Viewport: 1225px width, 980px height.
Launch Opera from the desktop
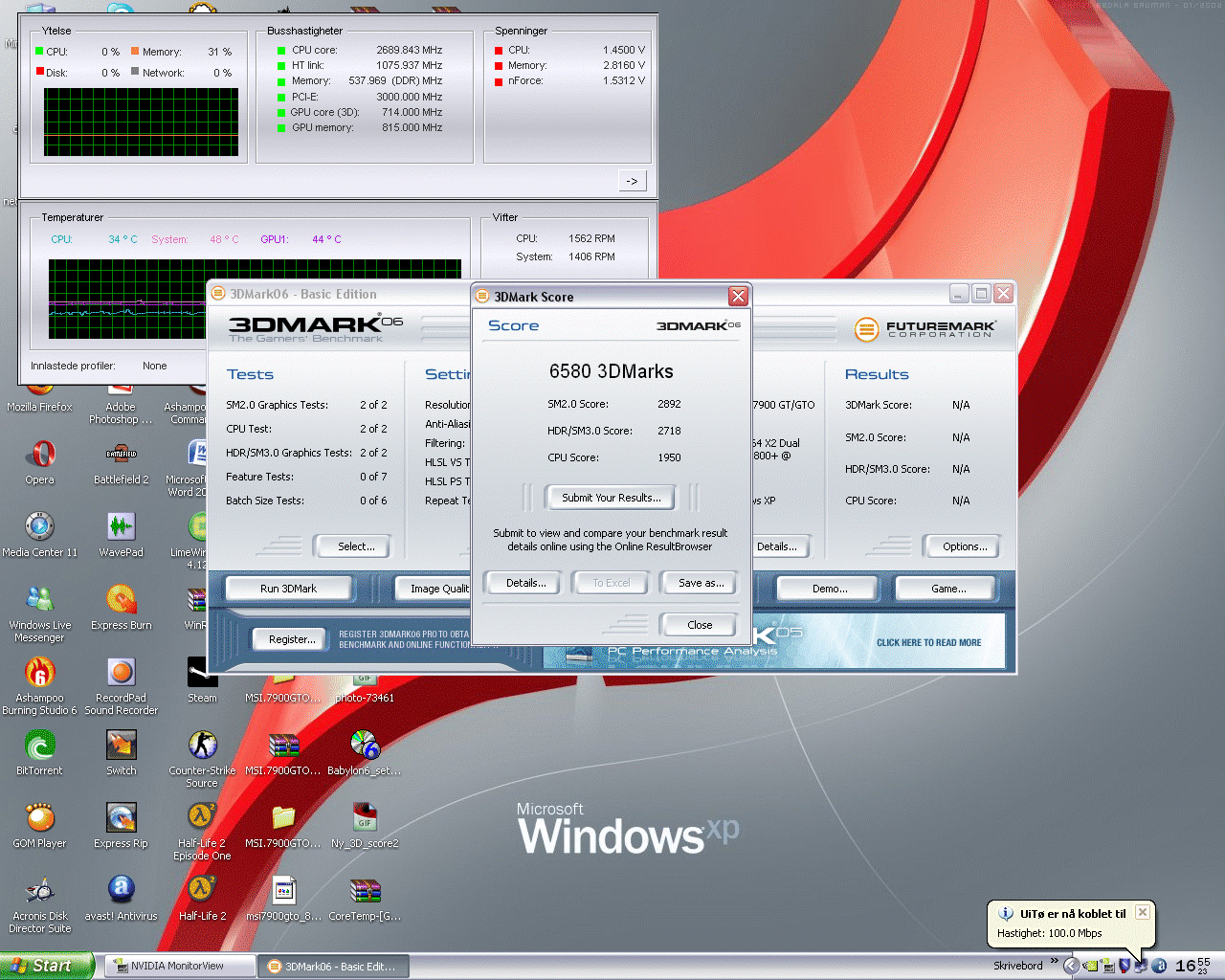(39, 461)
